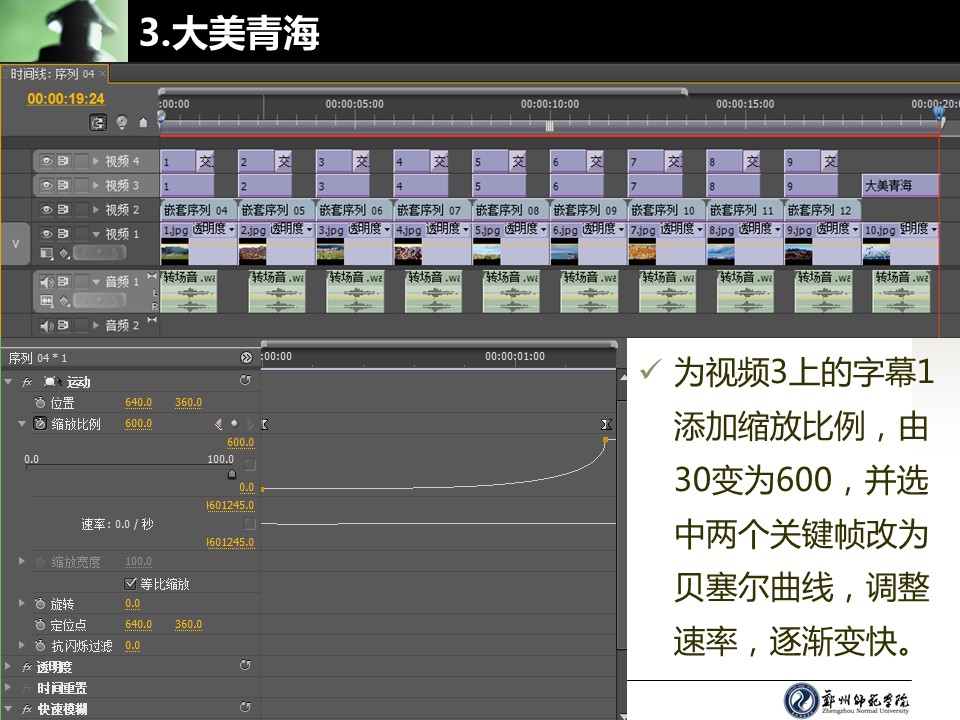This screenshot has height=720, width=960.
Task: Hide the 视频 3 track output eye
Action: coord(47,185)
